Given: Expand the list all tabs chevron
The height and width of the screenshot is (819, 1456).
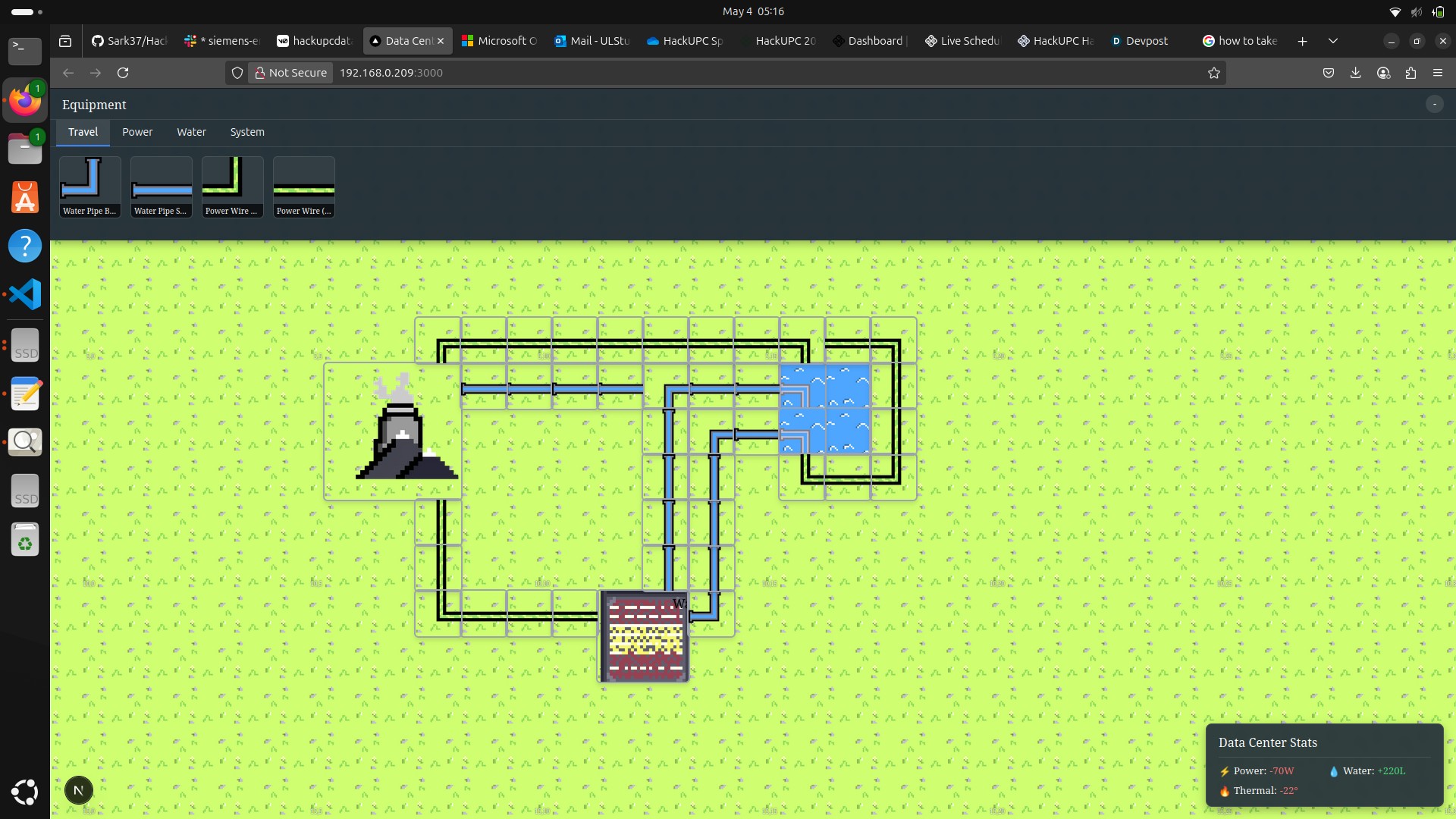Looking at the screenshot, I should [1332, 41].
